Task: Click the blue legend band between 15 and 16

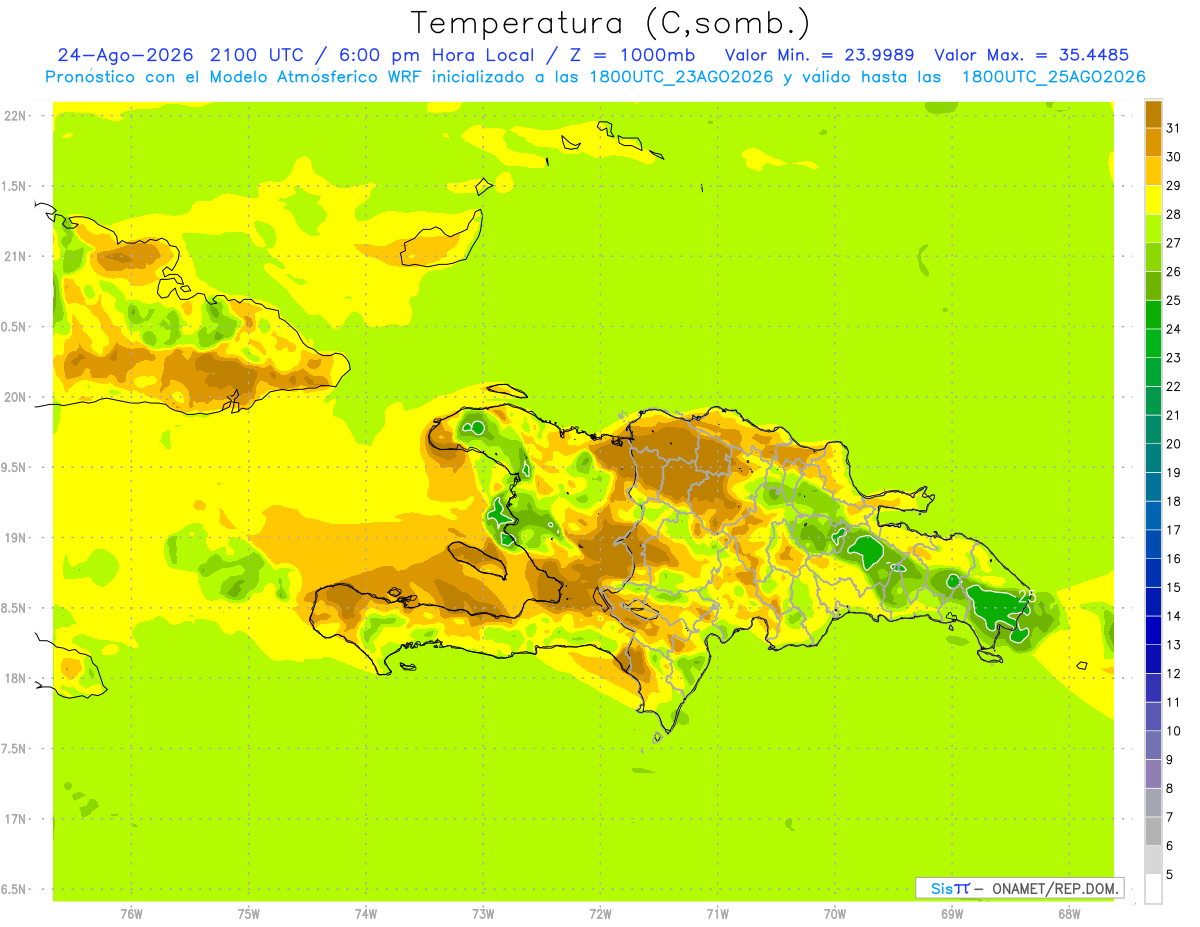Action: pos(1153,573)
